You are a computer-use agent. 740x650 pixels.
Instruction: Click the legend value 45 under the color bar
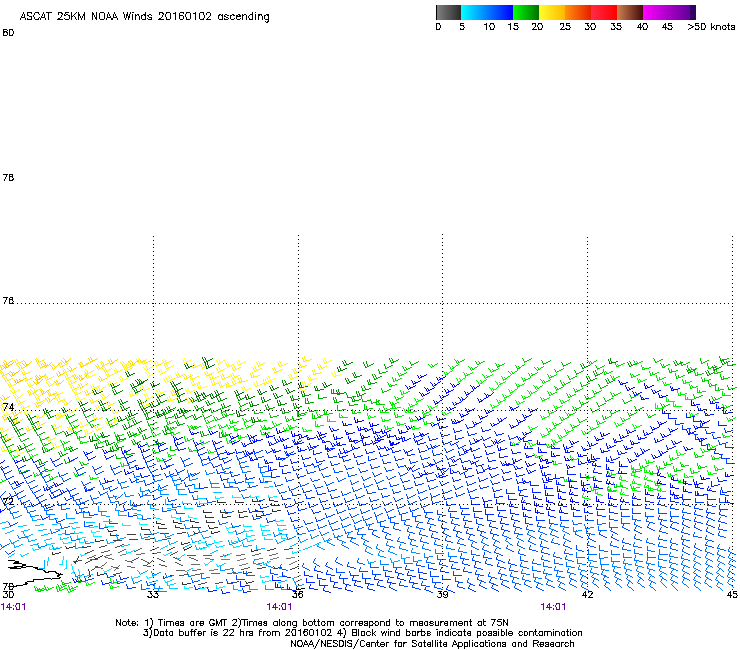[667, 27]
